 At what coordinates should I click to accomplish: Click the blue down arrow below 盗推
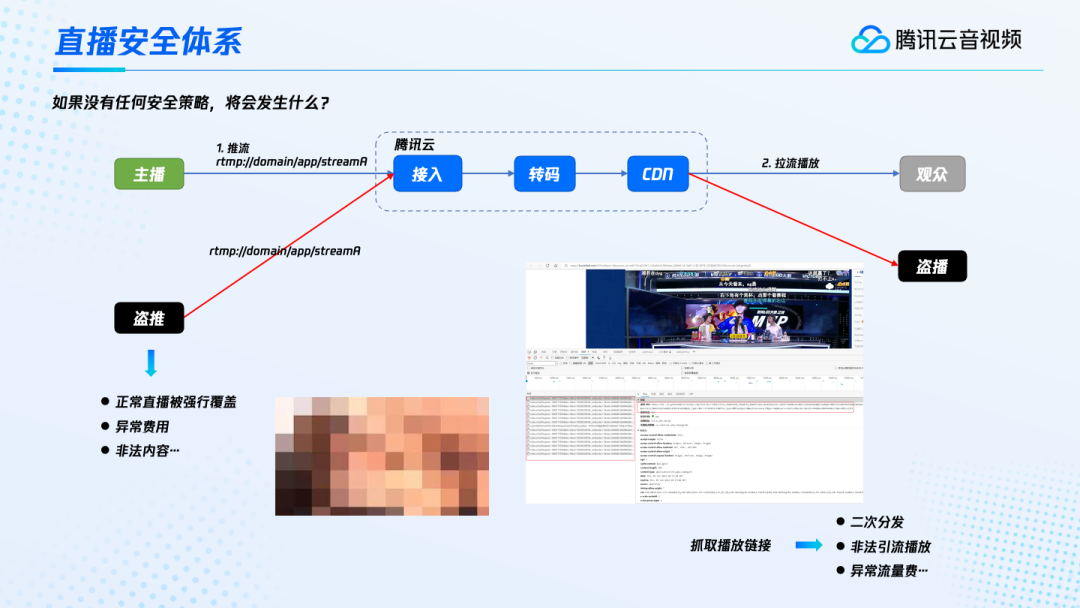point(151,362)
